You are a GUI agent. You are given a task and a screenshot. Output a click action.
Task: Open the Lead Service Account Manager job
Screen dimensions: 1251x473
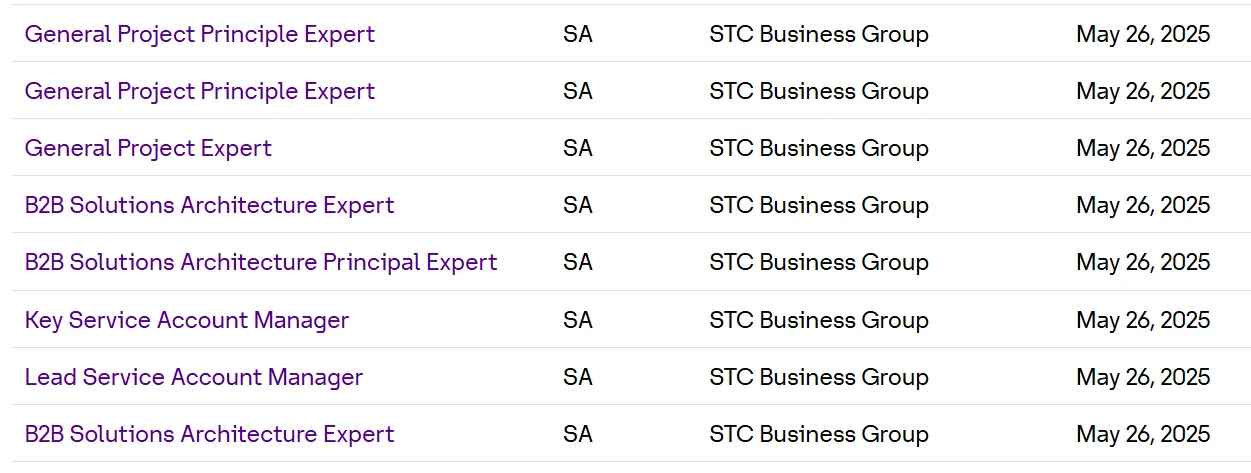pos(194,377)
